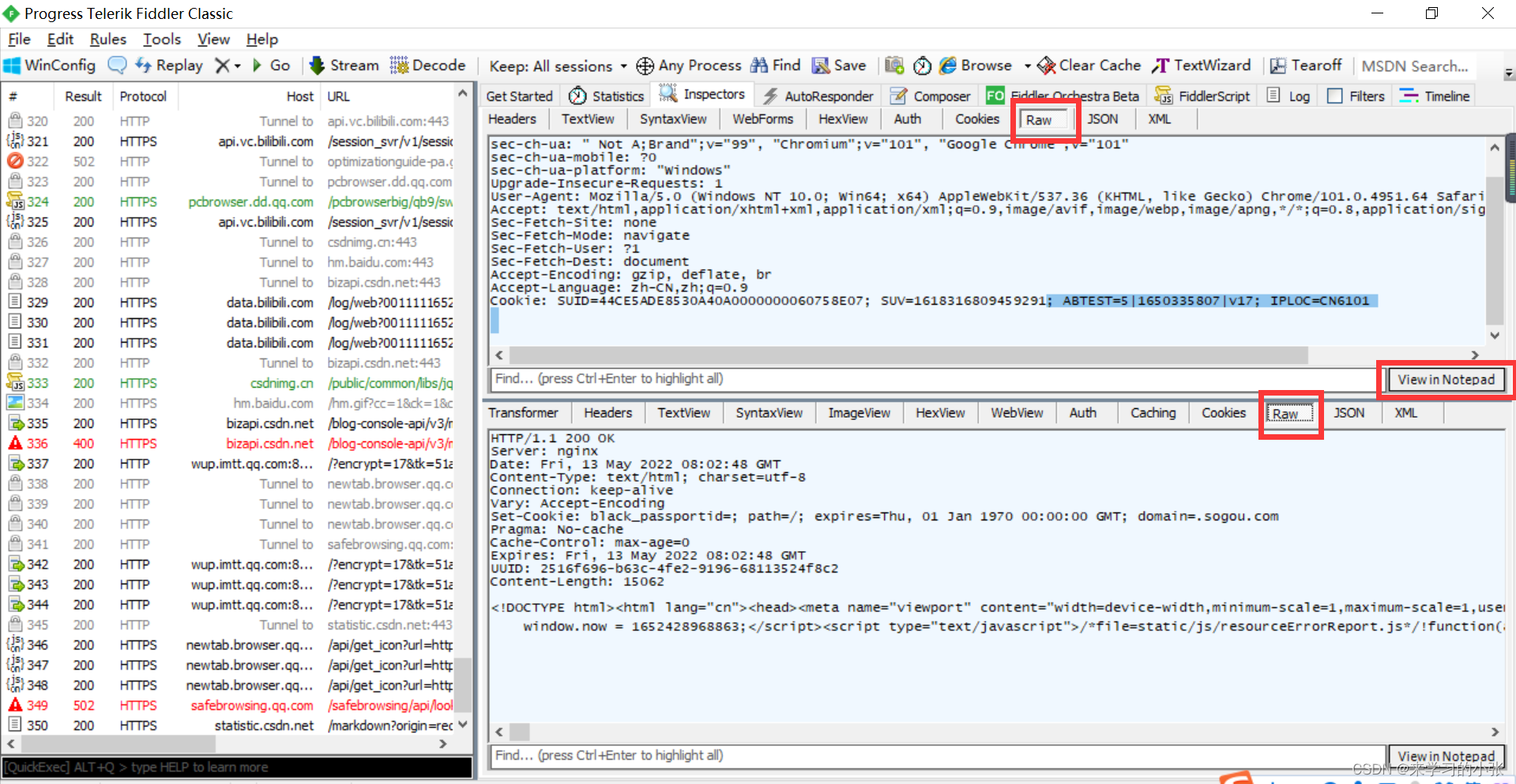Click Clear Cache

point(1089,66)
